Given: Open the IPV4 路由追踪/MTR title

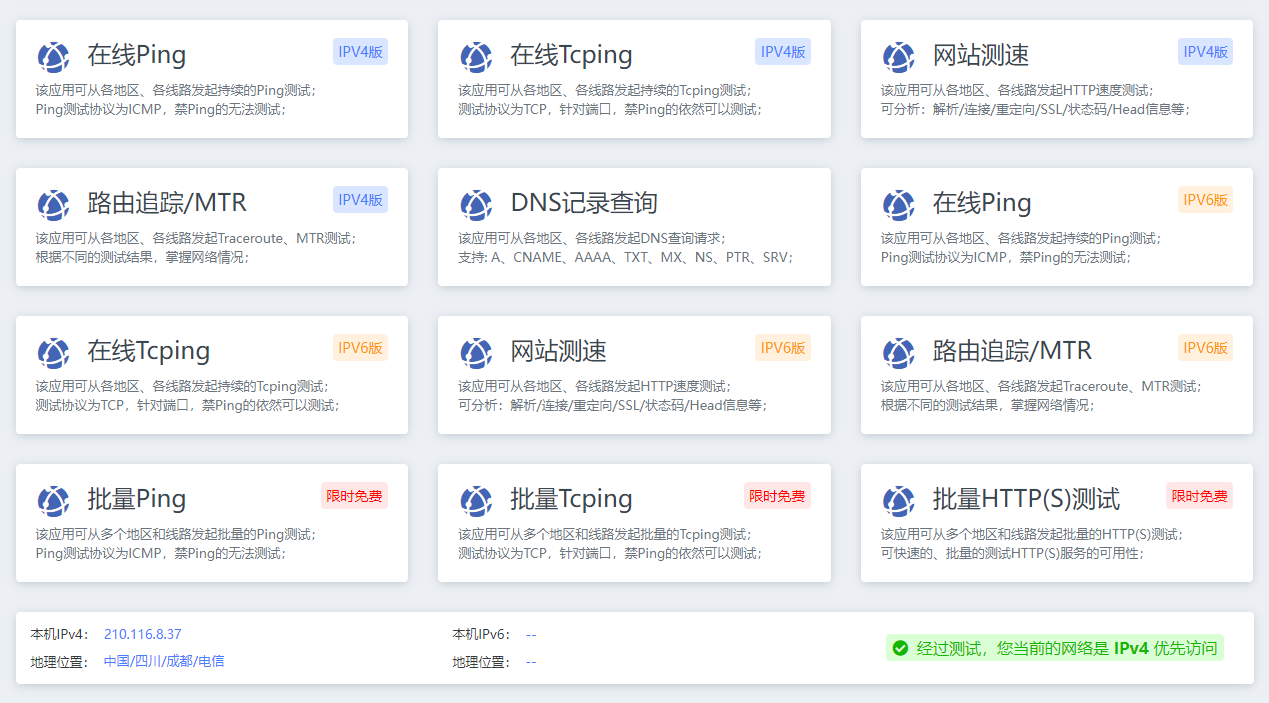Looking at the screenshot, I should click(166, 203).
